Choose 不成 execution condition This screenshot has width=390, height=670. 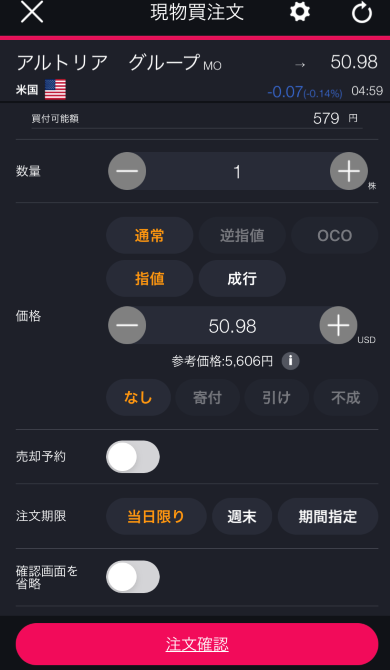tap(346, 398)
